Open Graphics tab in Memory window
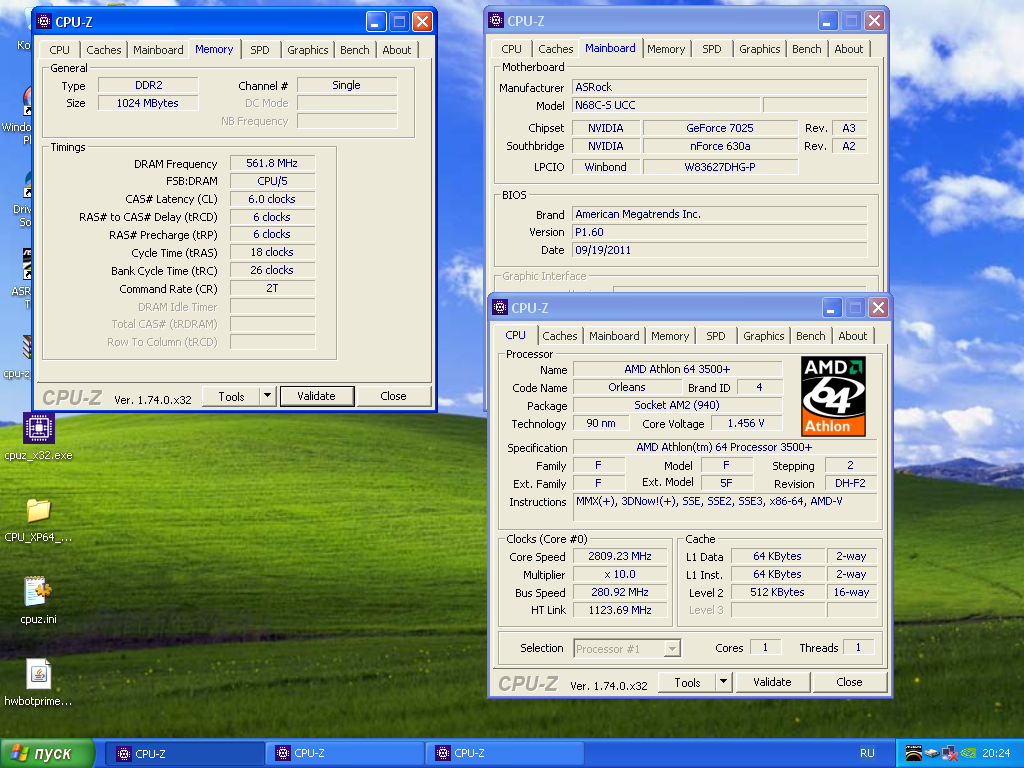The width and height of the screenshot is (1024, 768). 308,50
